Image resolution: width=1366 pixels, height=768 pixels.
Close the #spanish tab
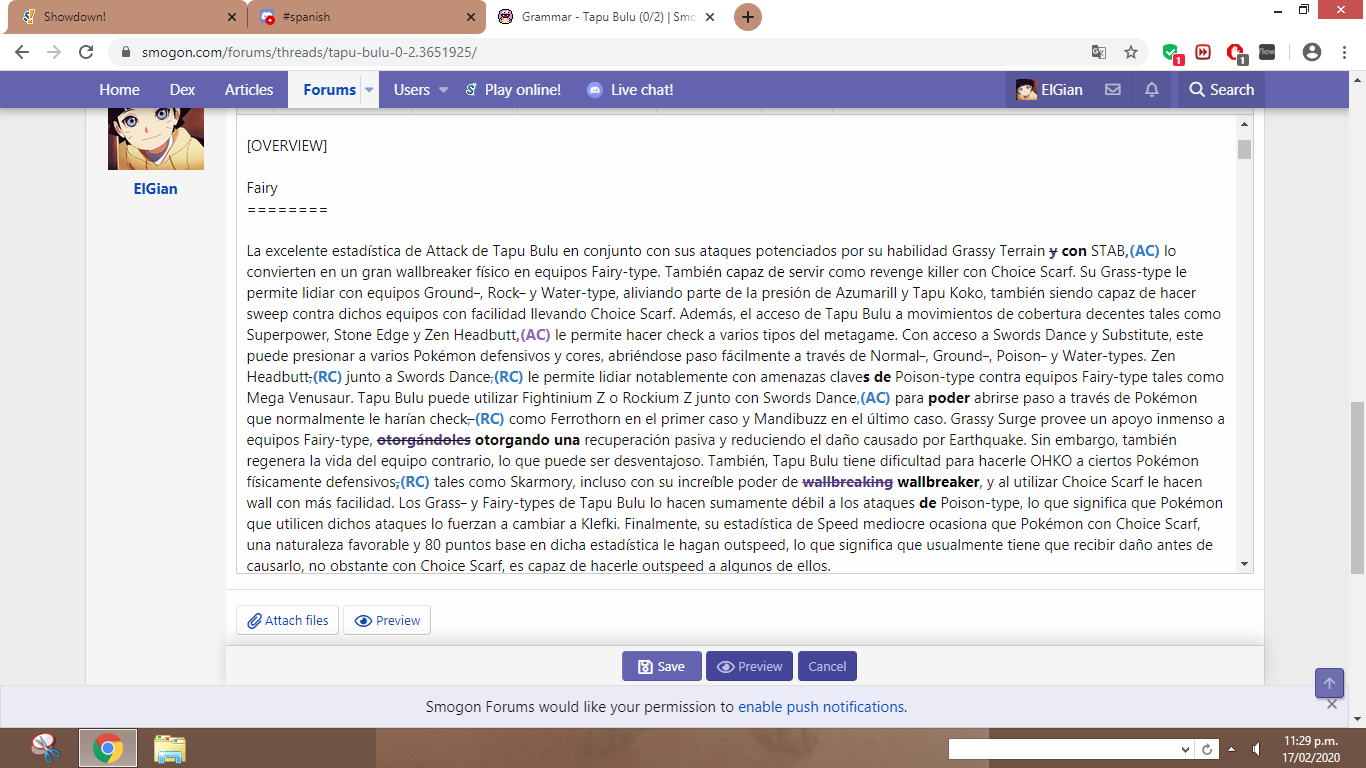coord(470,17)
